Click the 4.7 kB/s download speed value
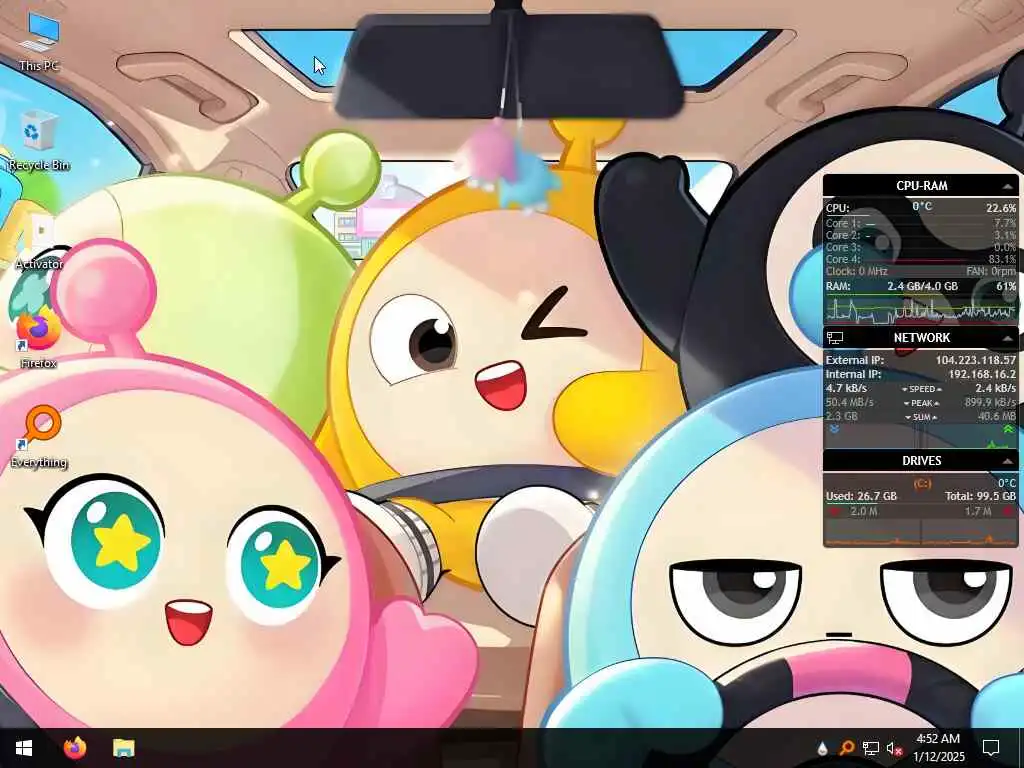The image size is (1024, 768). (846, 388)
